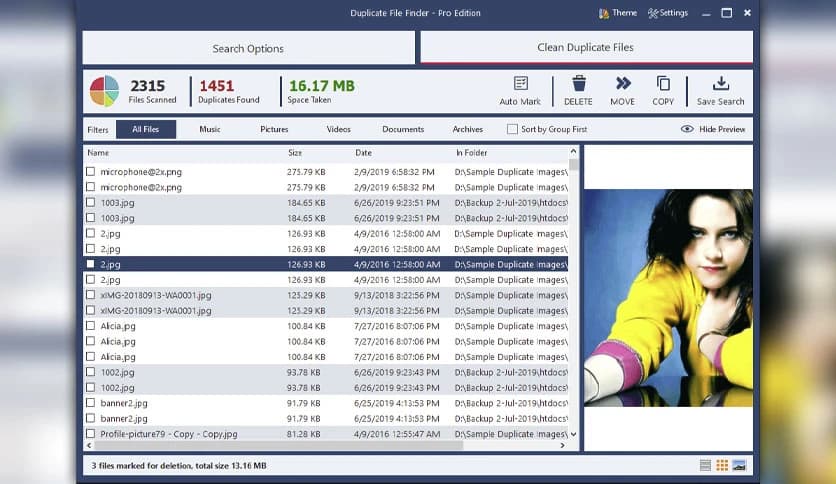The width and height of the screenshot is (836, 484).
Task: Tick the second 1002.jpg checkbox
Action: (91, 388)
